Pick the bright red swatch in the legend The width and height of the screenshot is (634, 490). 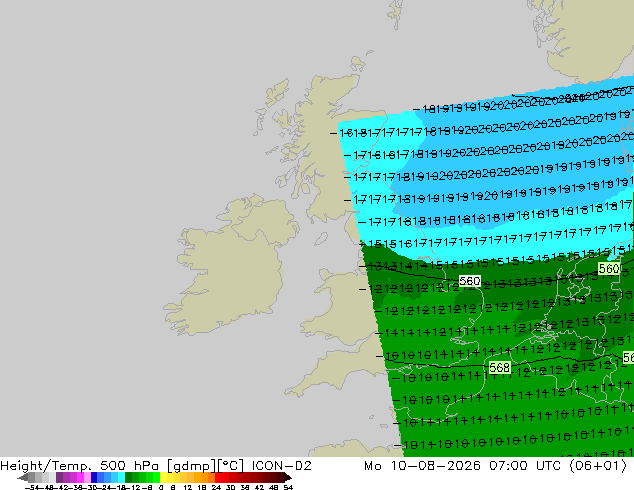pyautogui.click(x=218, y=477)
